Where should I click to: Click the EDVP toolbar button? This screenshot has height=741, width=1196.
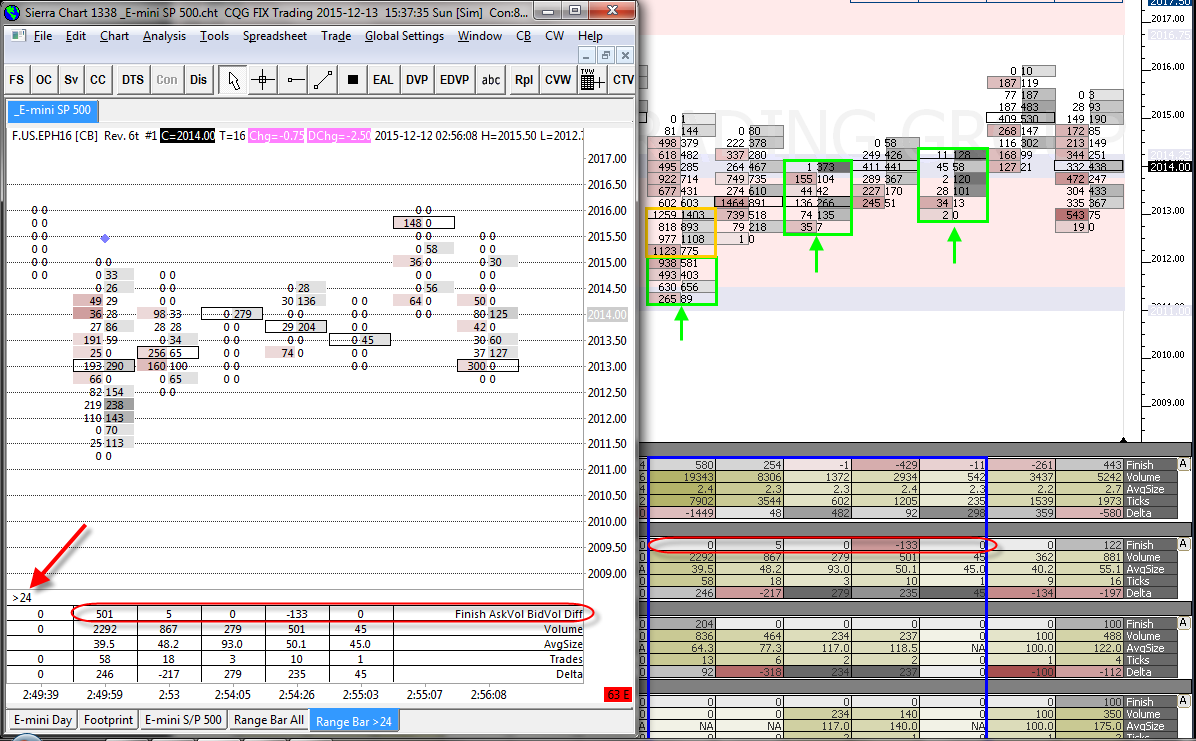click(455, 79)
